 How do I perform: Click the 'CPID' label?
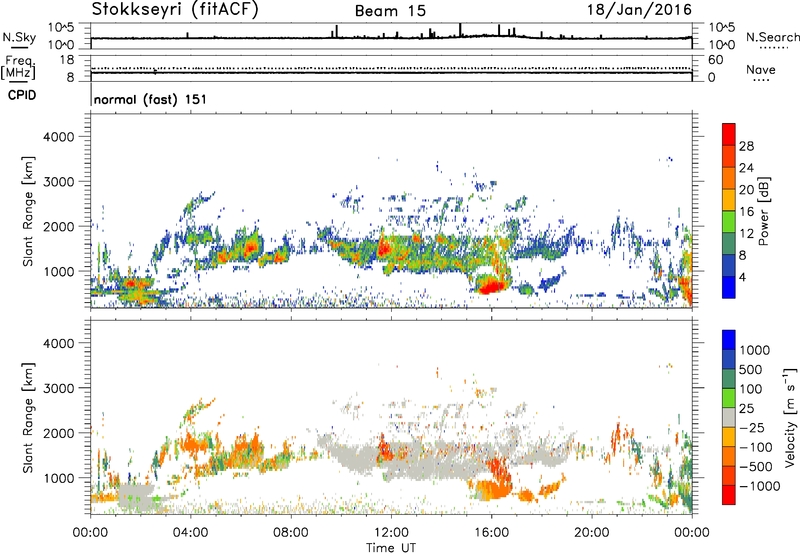click(22, 95)
